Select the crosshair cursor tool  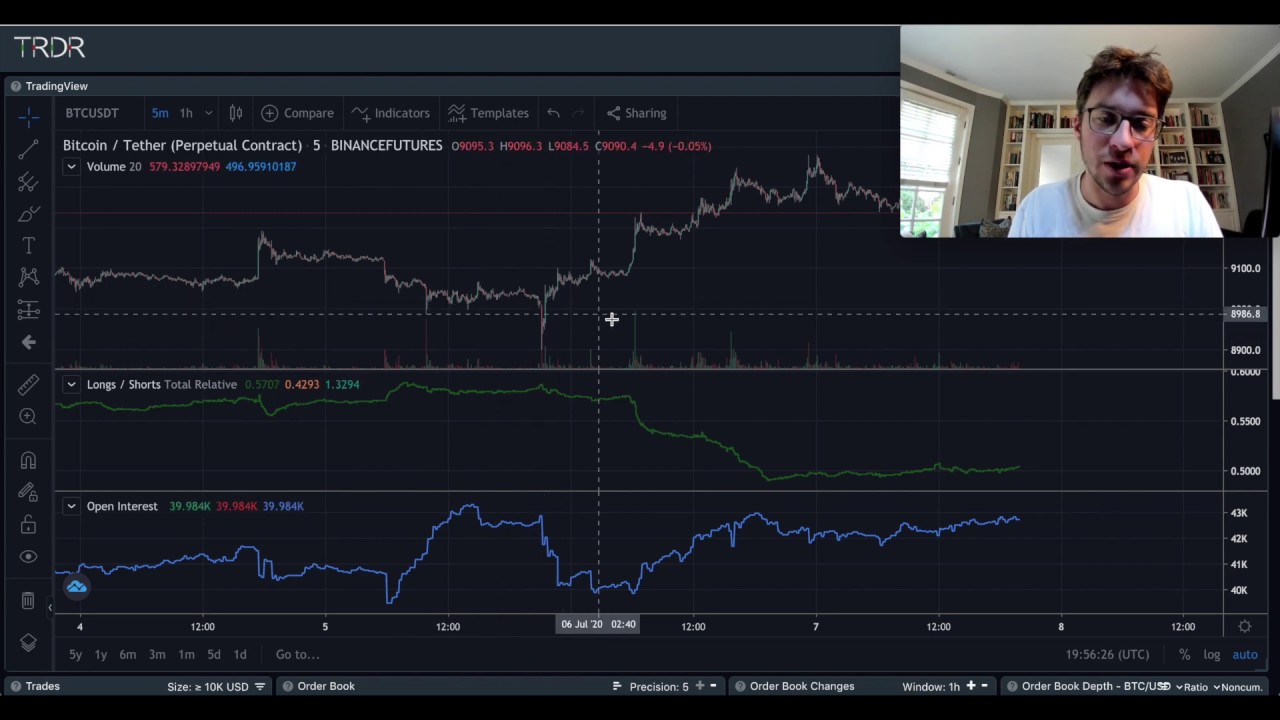tap(28, 118)
